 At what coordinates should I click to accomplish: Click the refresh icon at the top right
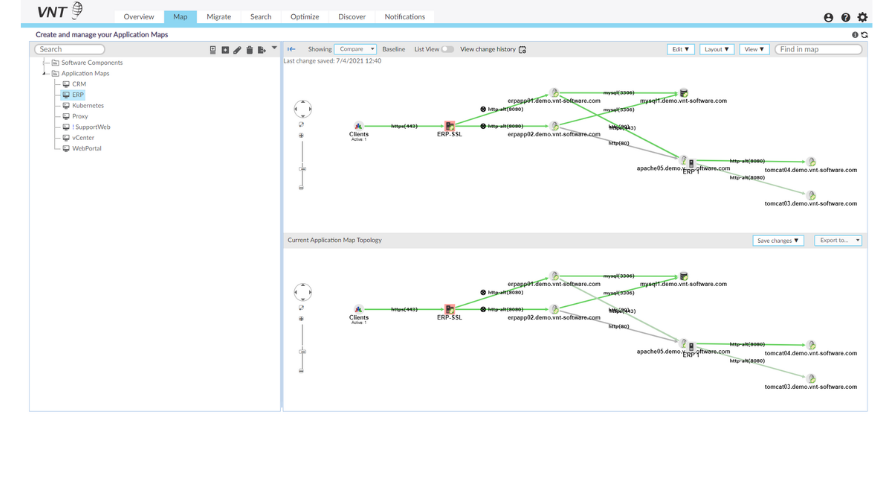coord(864,35)
